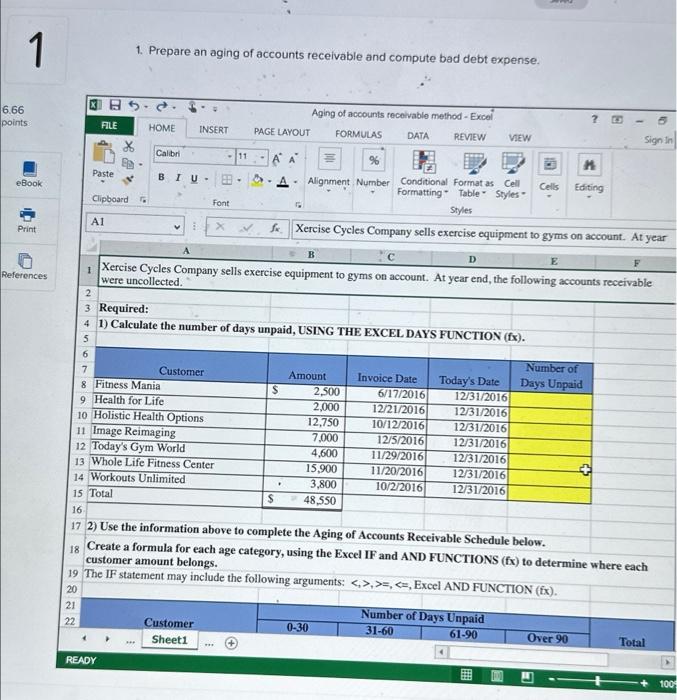Switch to the DATA ribbon tab
The image size is (677, 700).
click(418, 136)
